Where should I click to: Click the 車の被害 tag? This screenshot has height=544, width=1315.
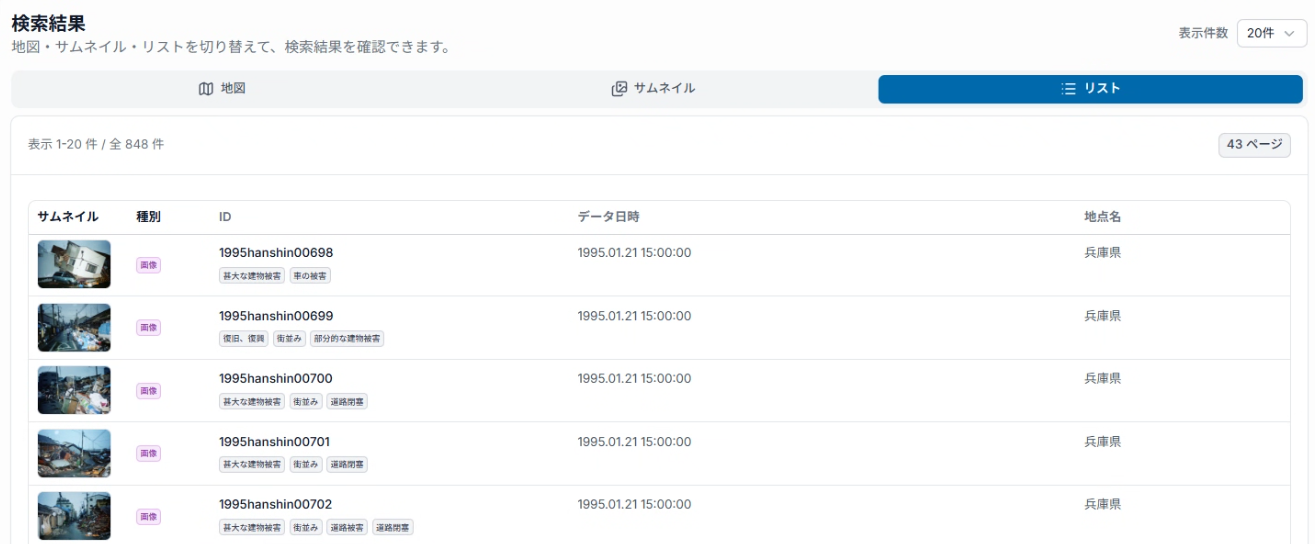[x=311, y=276]
